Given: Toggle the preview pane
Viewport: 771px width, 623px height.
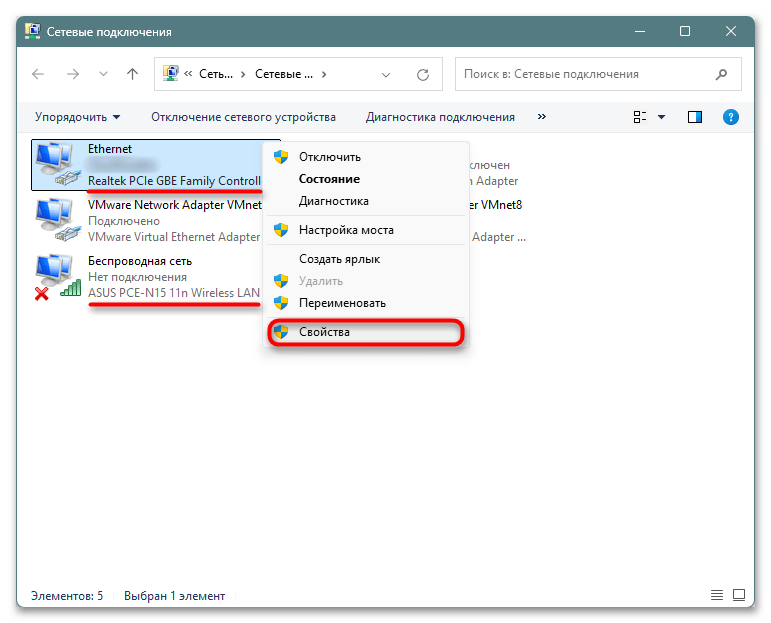Looking at the screenshot, I should pyautogui.click(x=695, y=117).
